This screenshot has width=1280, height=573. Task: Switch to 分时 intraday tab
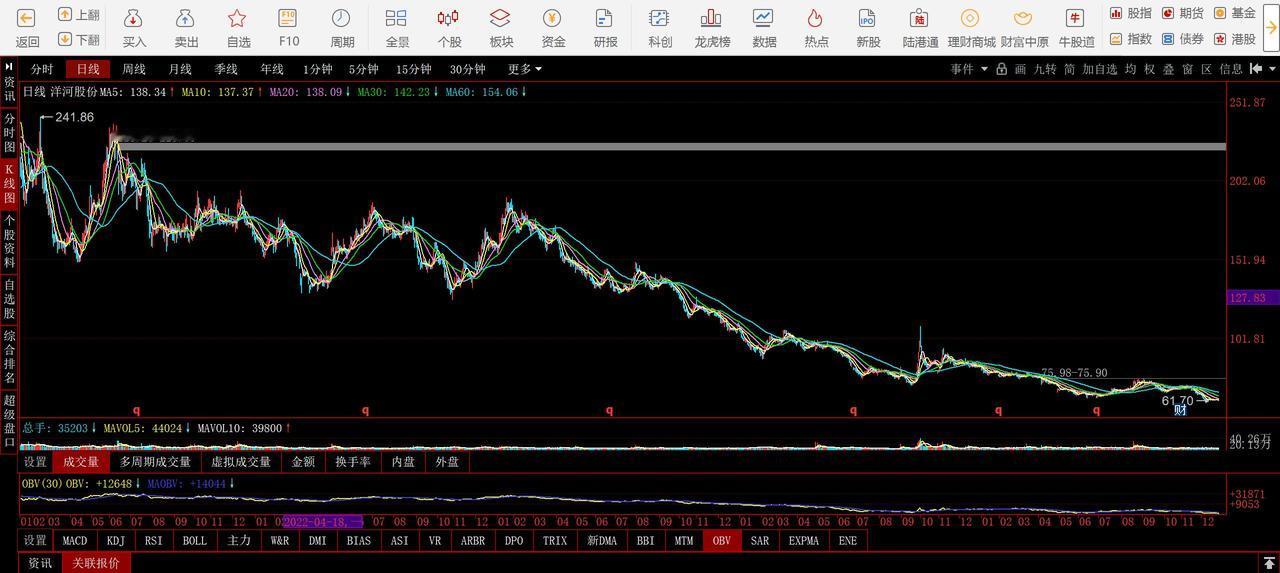[x=42, y=69]
